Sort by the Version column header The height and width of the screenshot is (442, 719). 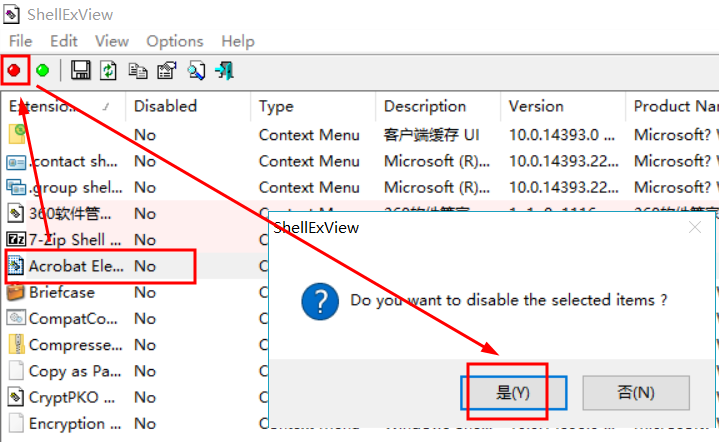pos(563,106)
